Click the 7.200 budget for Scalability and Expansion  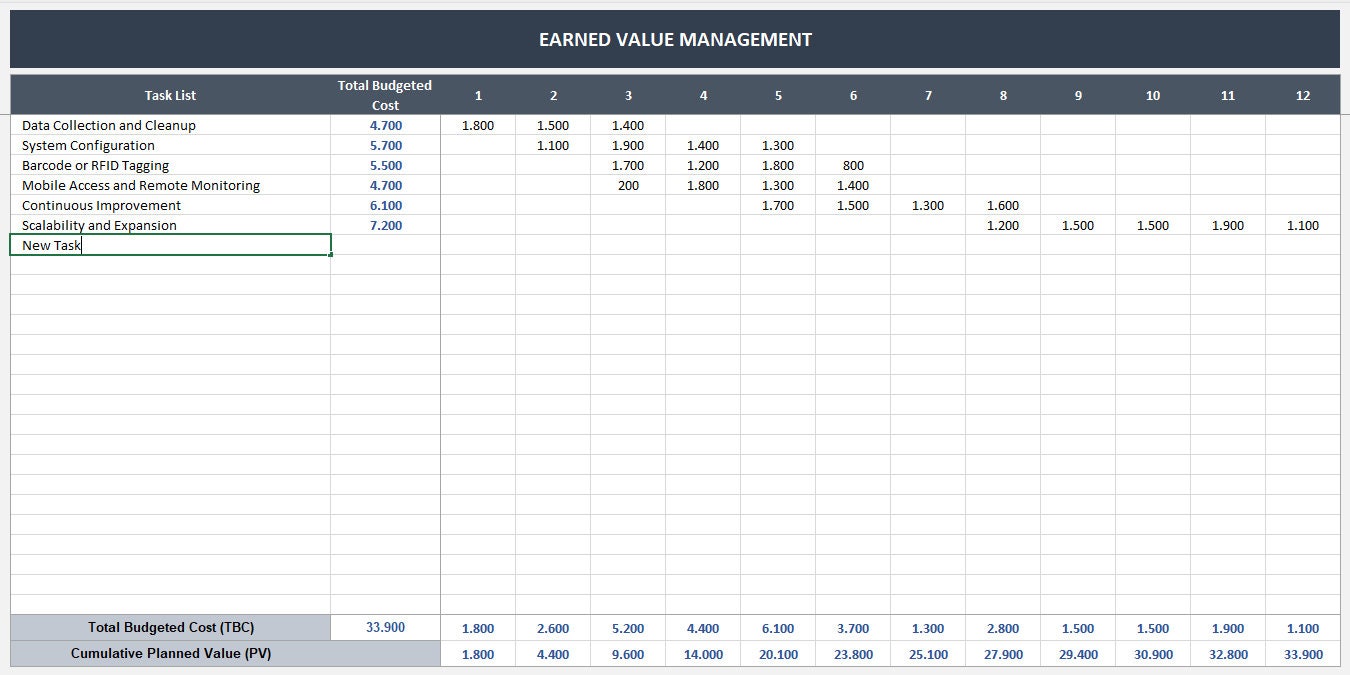tap(385, 225)
